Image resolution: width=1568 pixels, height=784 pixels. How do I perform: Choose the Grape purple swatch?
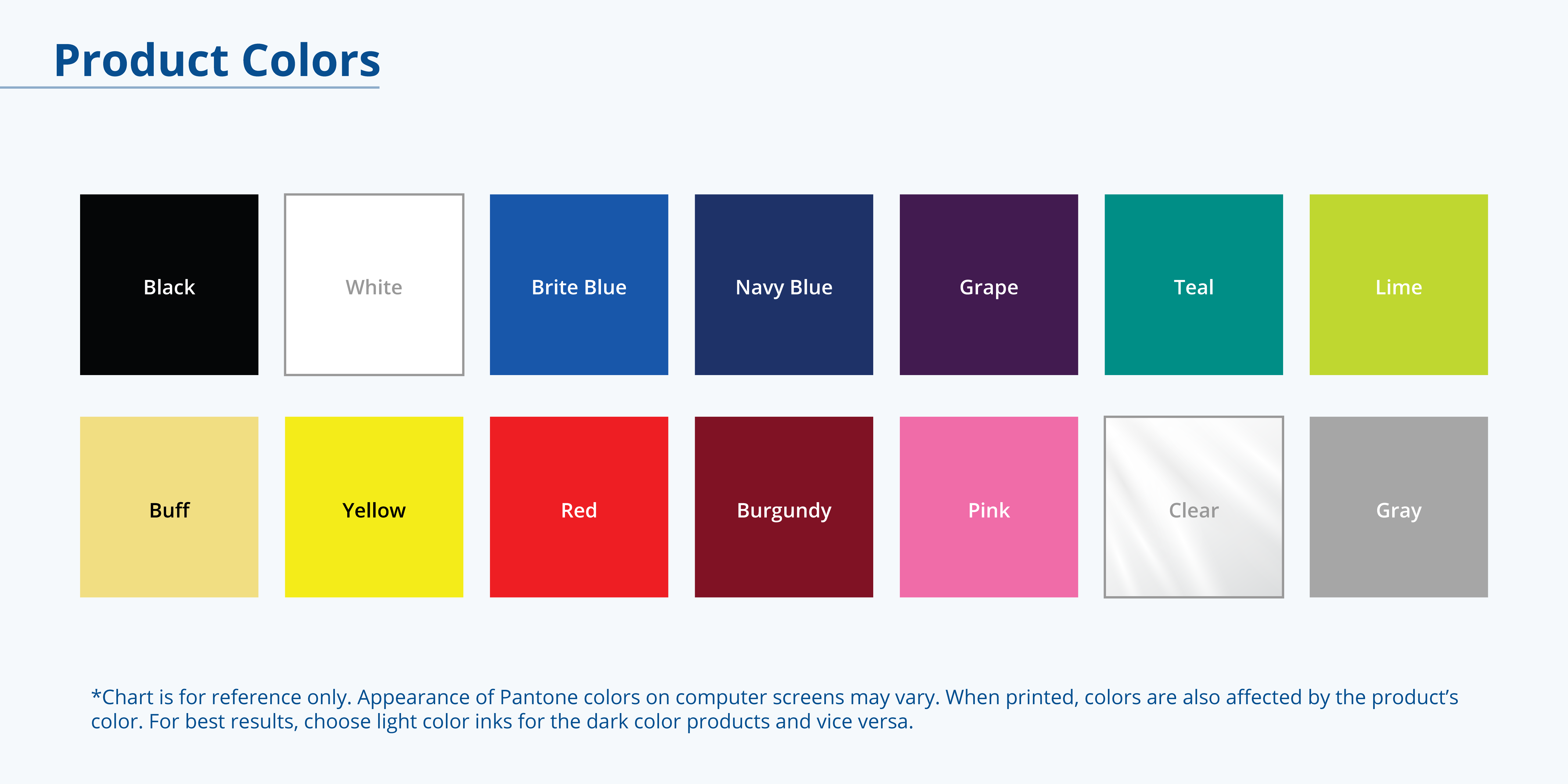coord(989,284)
